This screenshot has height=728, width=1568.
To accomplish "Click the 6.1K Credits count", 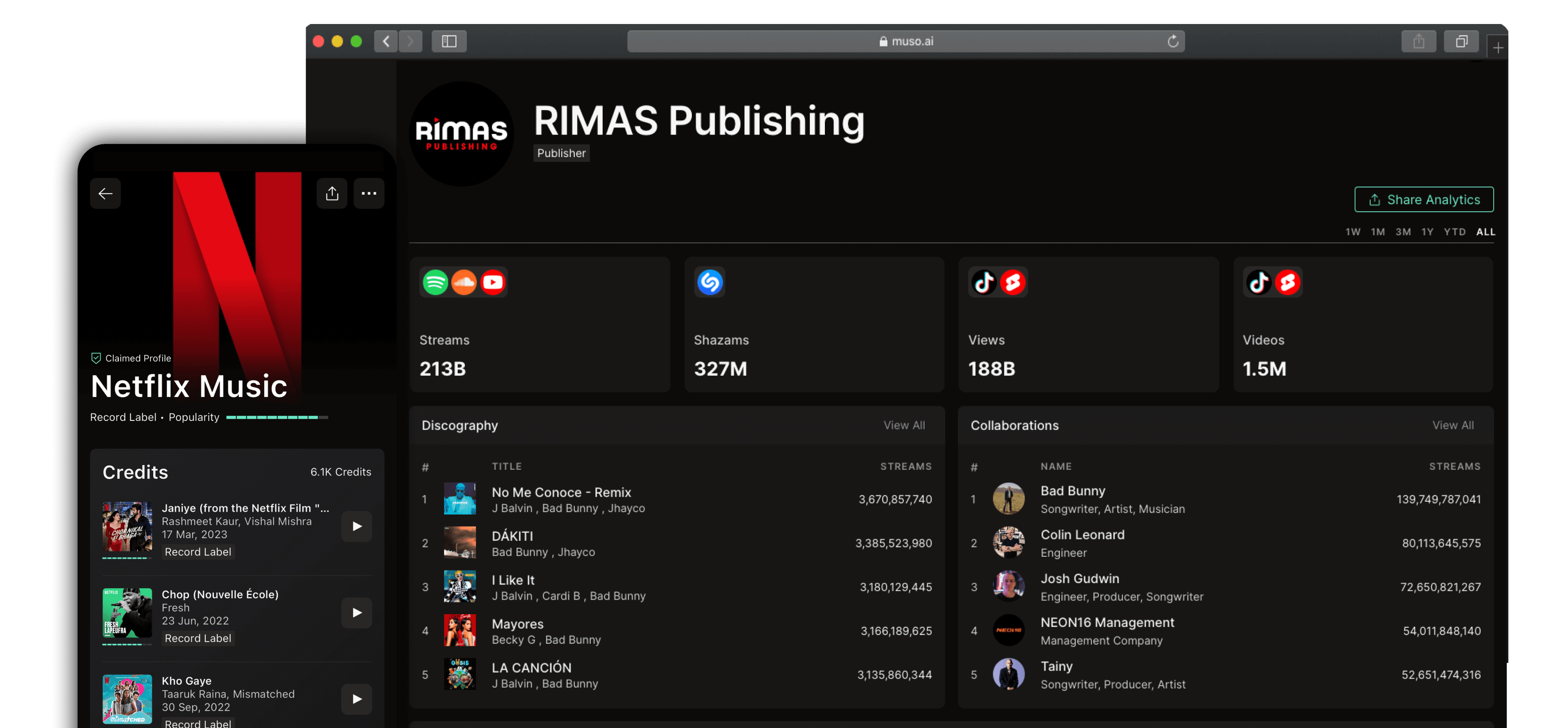I will click(x=341, y=472).
